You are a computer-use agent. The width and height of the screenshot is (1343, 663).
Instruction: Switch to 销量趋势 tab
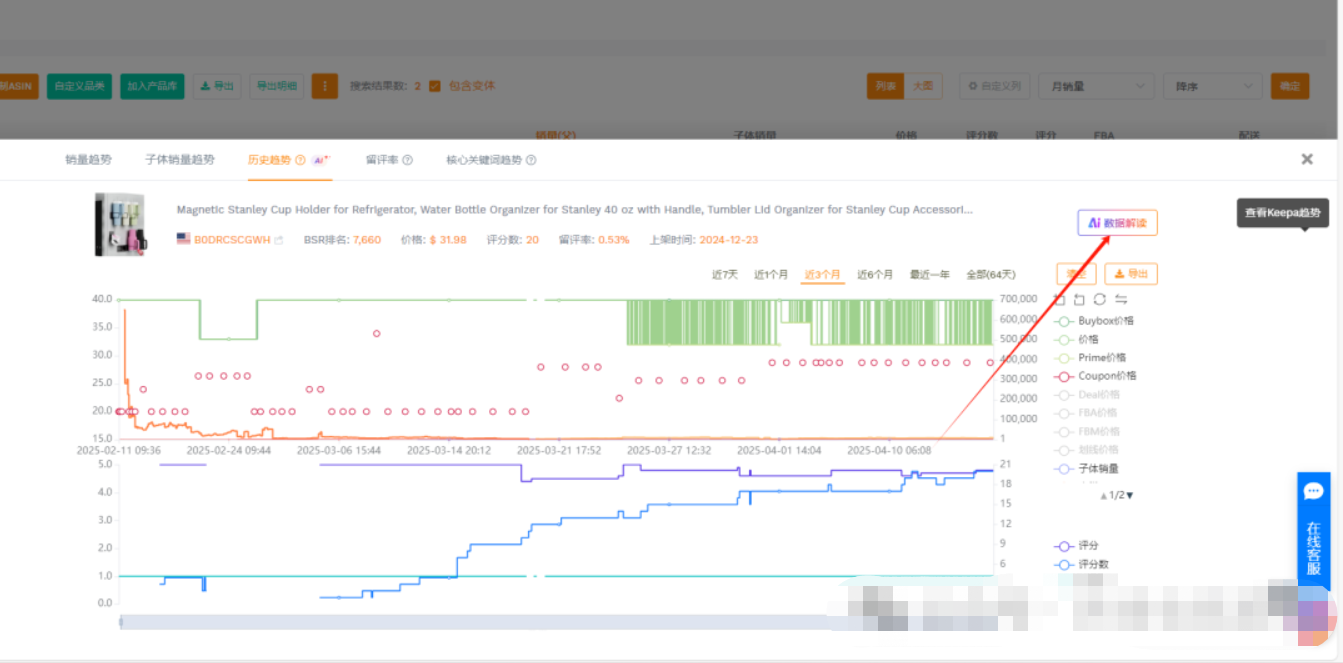[88, 160]
